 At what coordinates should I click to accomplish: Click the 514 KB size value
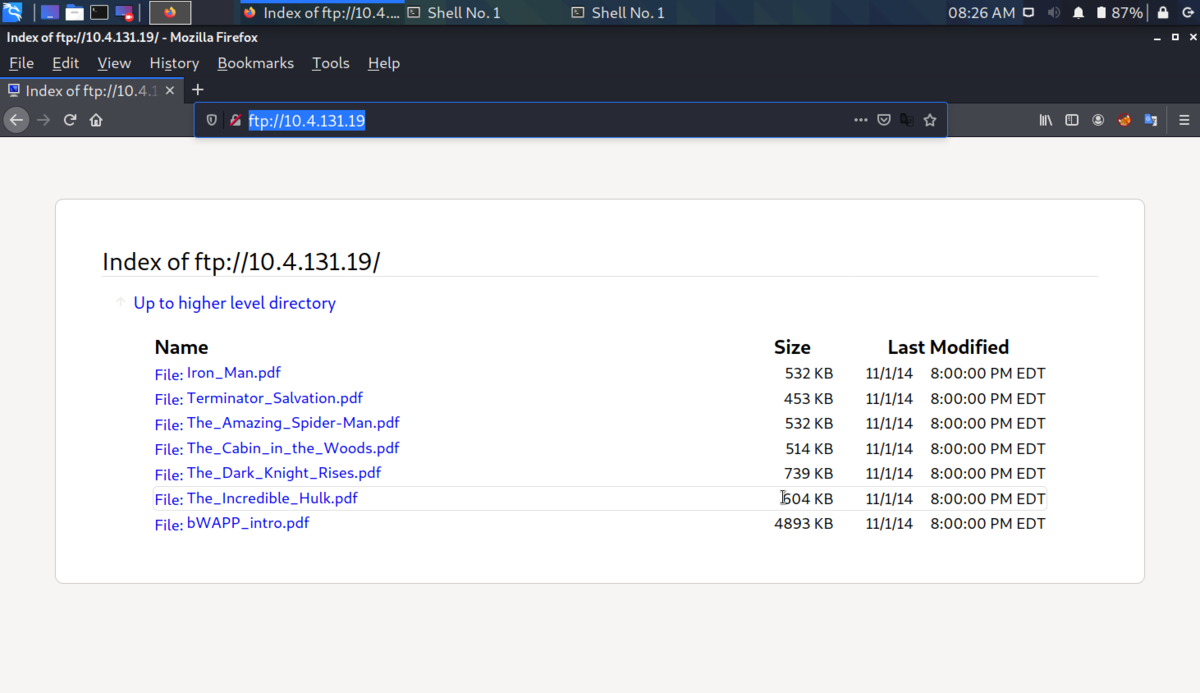[809, 448]
